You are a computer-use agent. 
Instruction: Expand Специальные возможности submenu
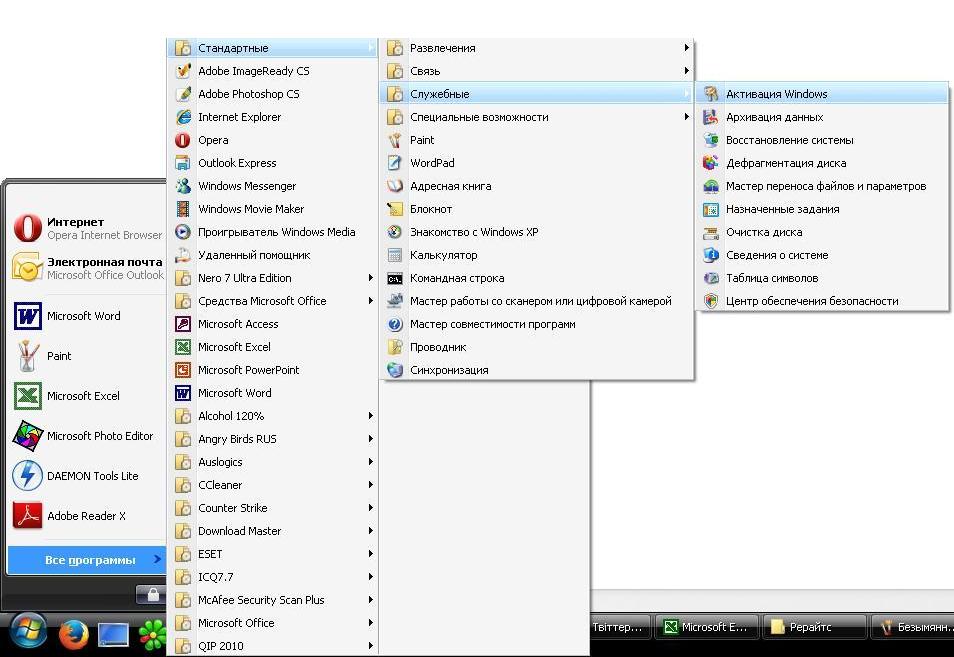[x=537, y=117]
